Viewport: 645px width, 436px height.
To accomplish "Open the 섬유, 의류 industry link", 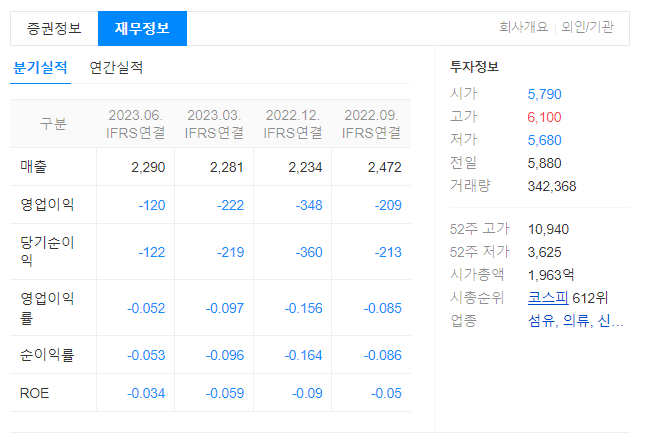I will pyautogui.click(x=576, y=321).
